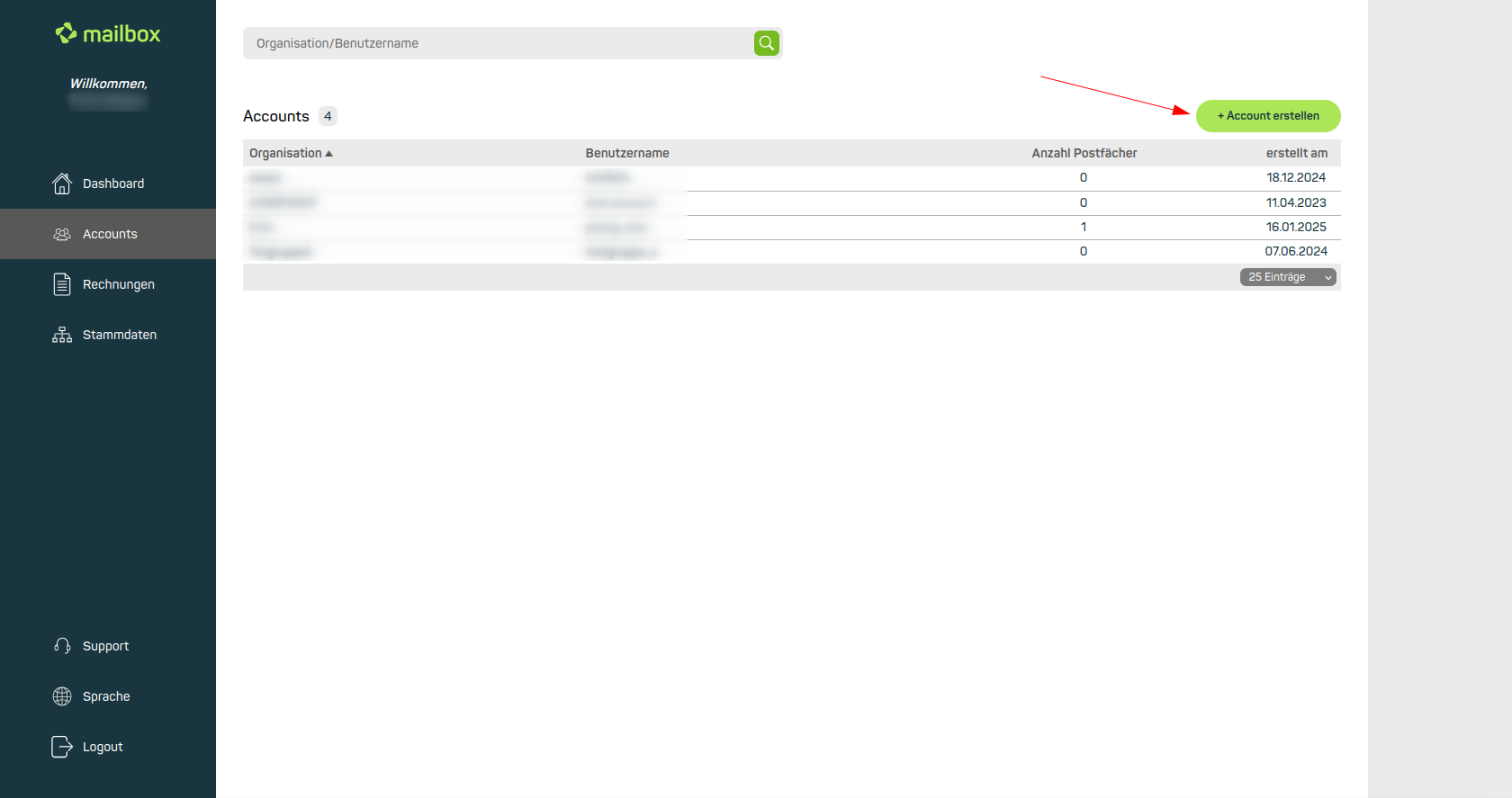The image size is (1512, 798).
Task: Click the Support headset icon
Action: point(62,646)
